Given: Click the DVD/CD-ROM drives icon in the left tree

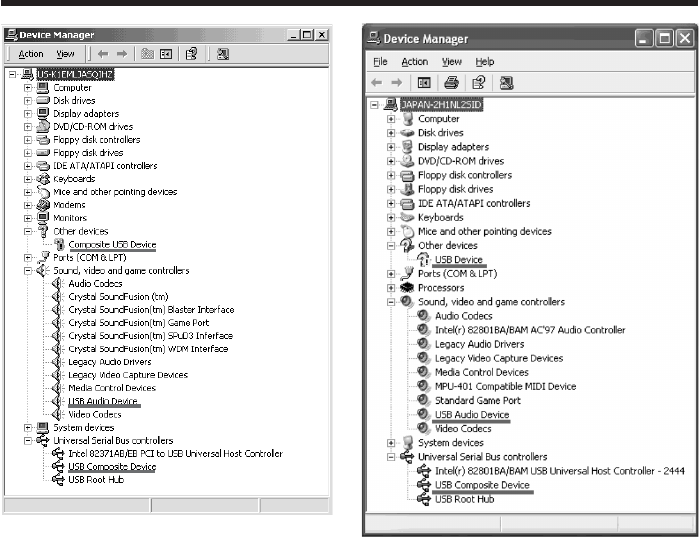Looking at the screenshot, I should click(x=43, y=127).
